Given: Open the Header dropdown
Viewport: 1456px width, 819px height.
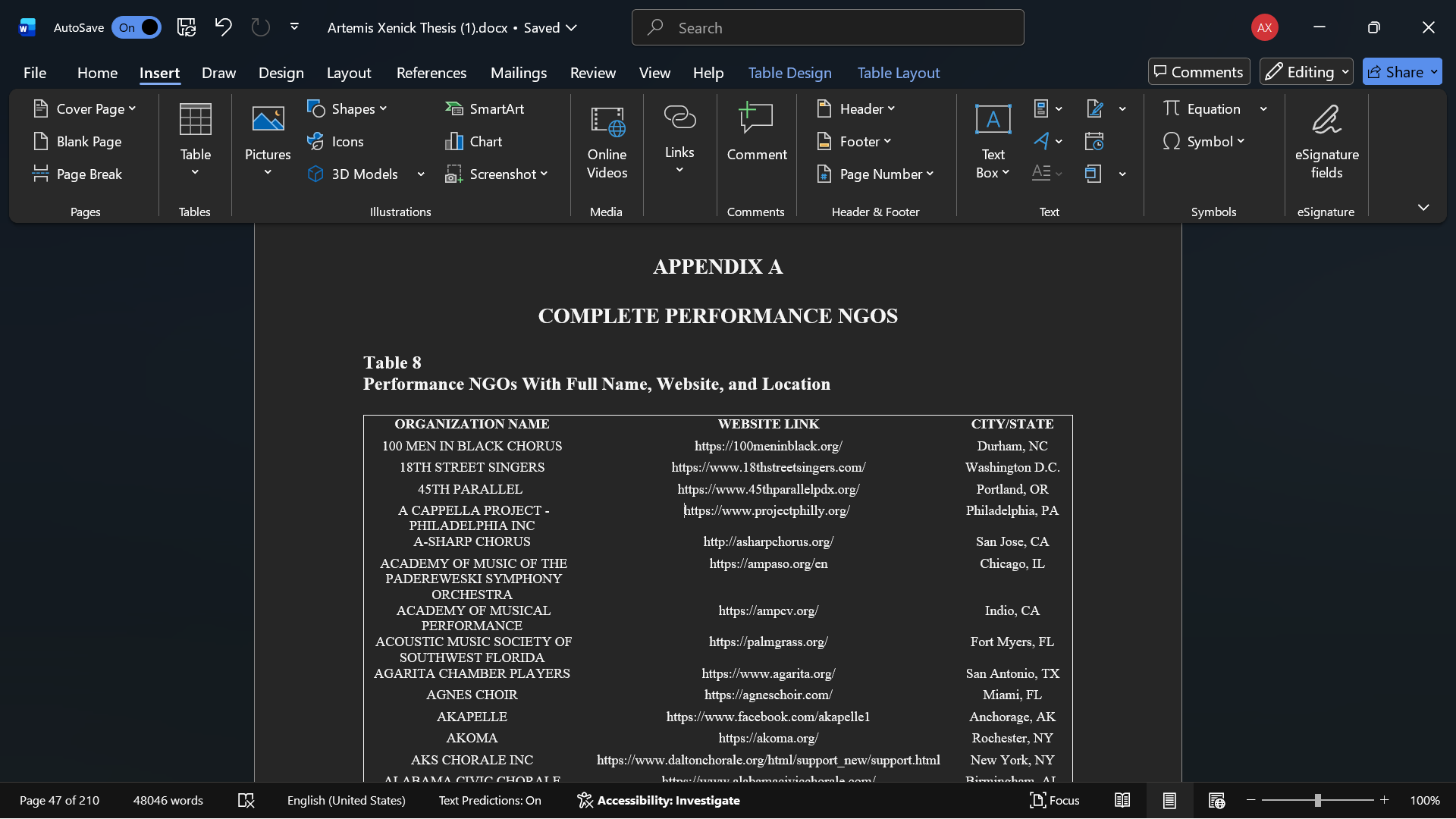Looking at the screenshot, I should pyautogui.click(x=856, y=109).
